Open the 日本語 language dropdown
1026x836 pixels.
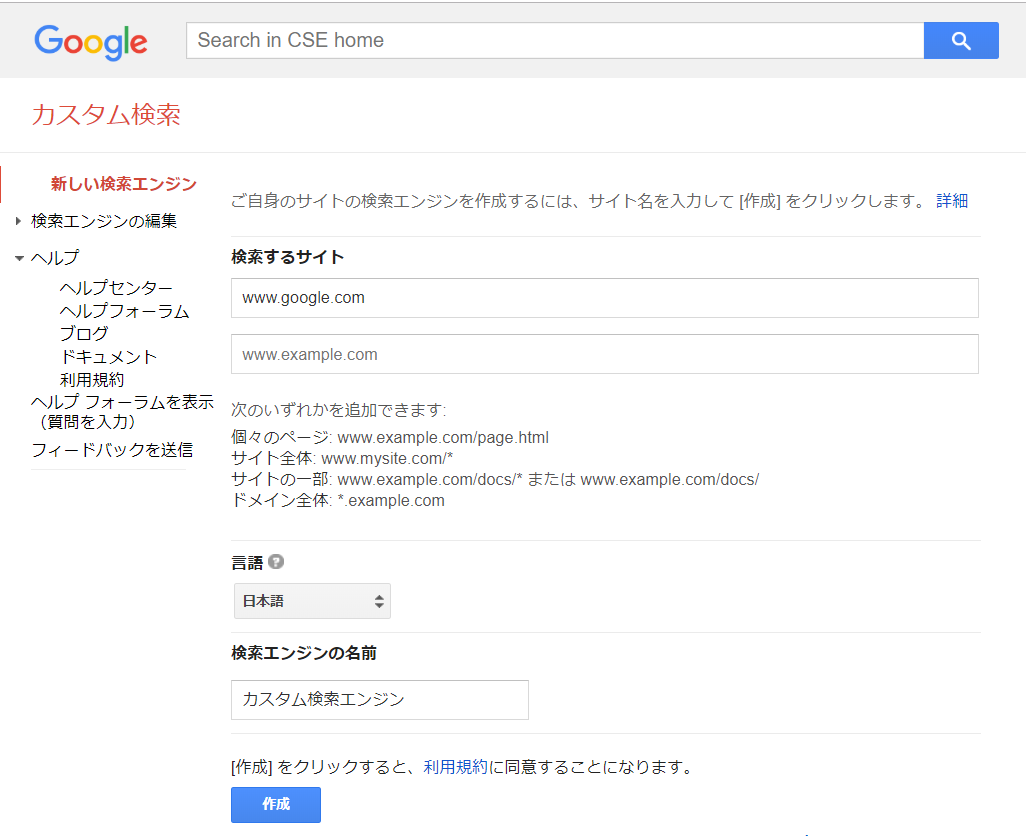[312, 601]
